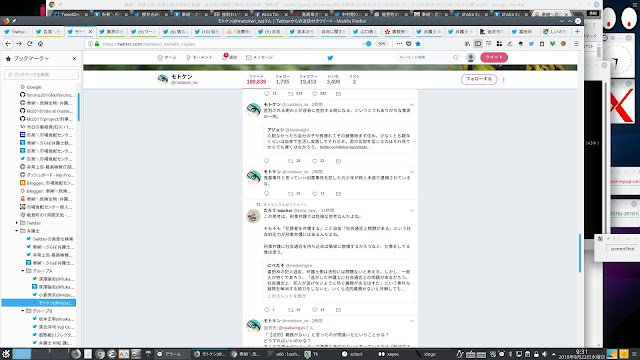This screenshot has height=360, width=640.
Task: Collapse the グループA bookmark folder
Action: click(23, 271)
